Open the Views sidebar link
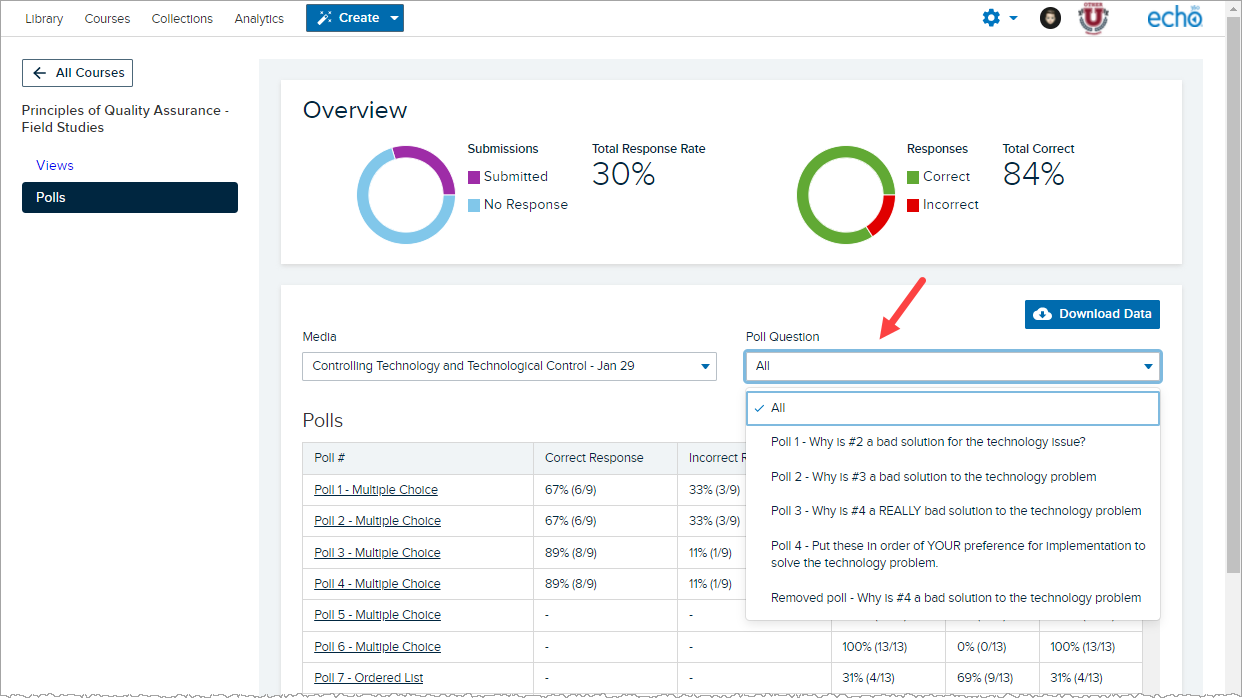1242x699 pixels. 55,165
